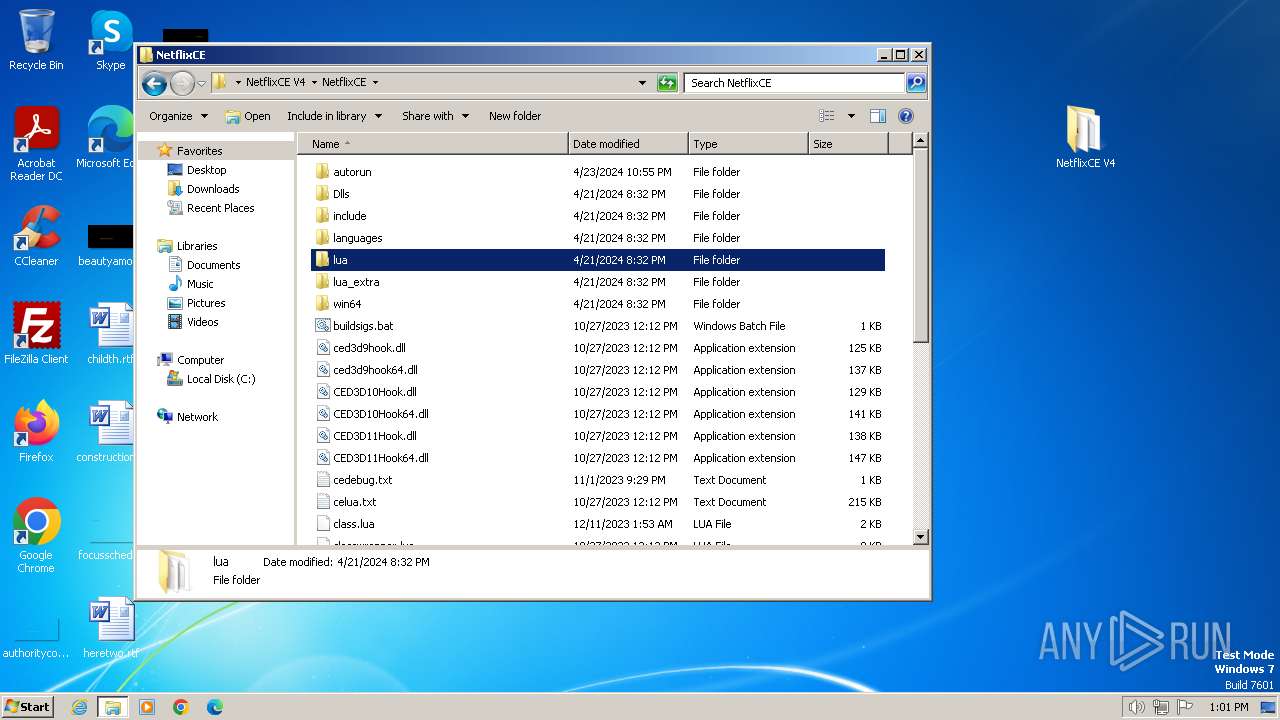This screenshot has width=1280, height=720.
Task: Sort by Size column header
Action: point(848,144)
